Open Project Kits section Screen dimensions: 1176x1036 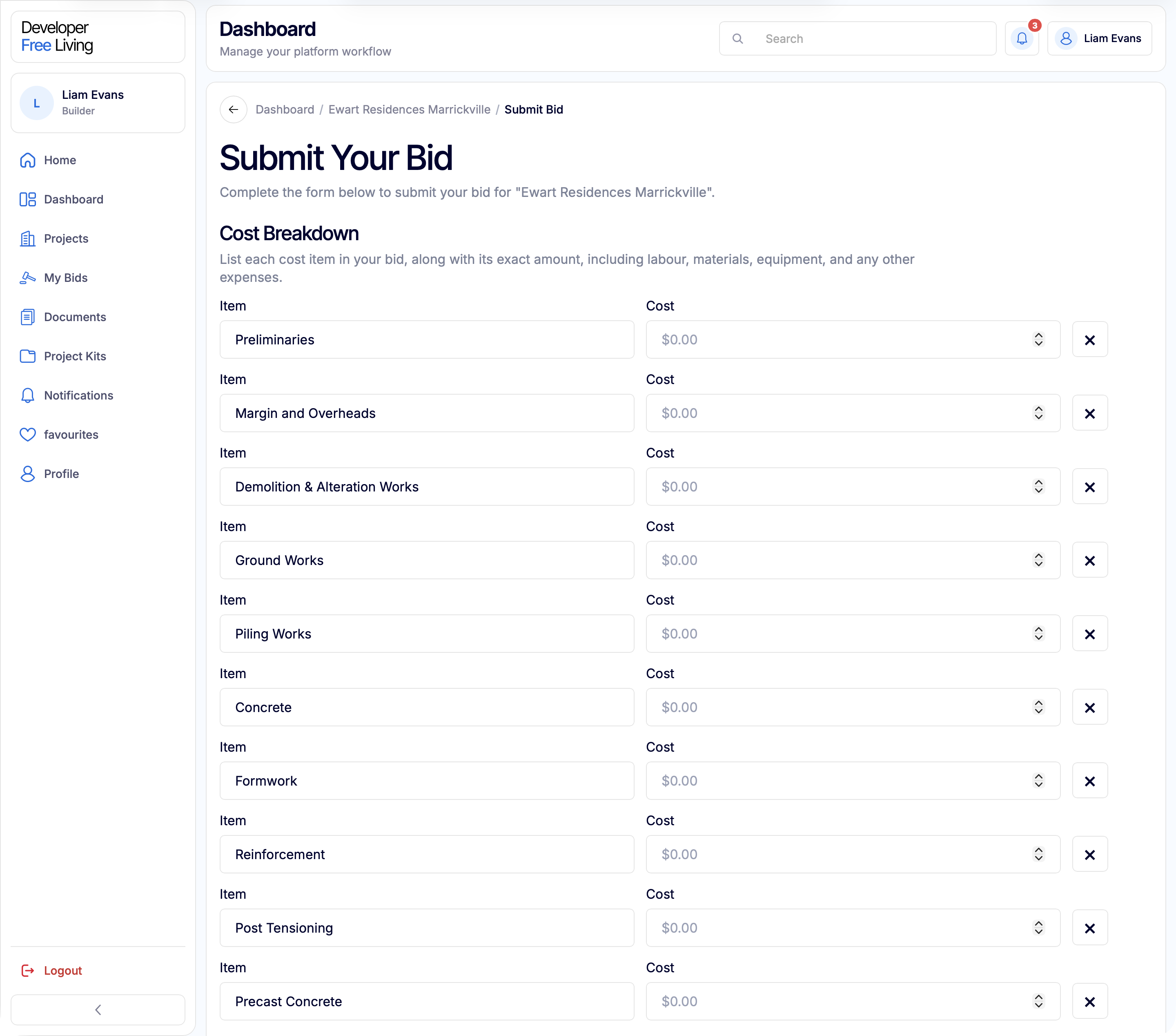coord(98,356)
